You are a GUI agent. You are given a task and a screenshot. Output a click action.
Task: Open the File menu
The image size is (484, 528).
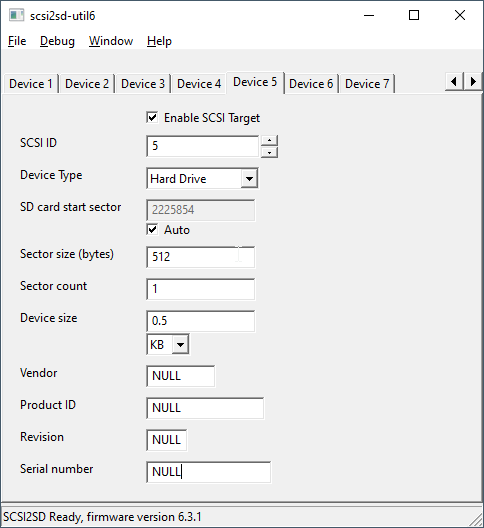[x=17, y=41]
